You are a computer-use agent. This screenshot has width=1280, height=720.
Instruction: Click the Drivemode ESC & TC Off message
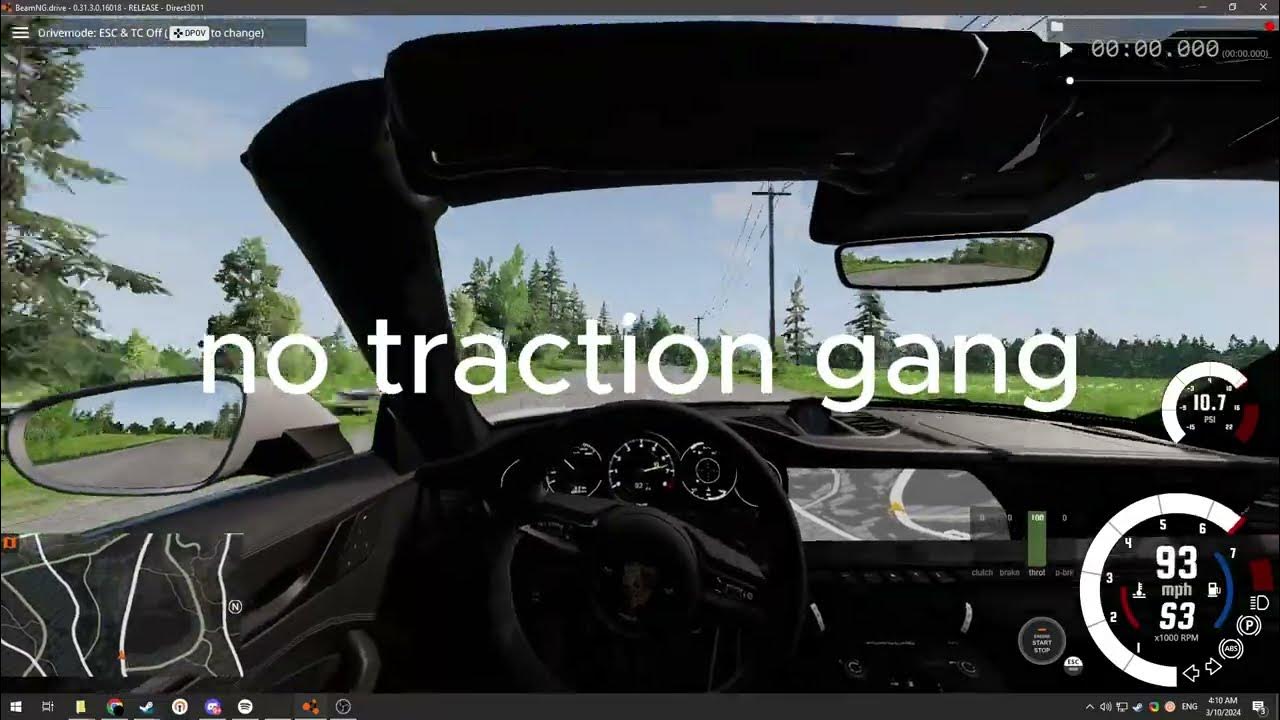coord(152,33)
